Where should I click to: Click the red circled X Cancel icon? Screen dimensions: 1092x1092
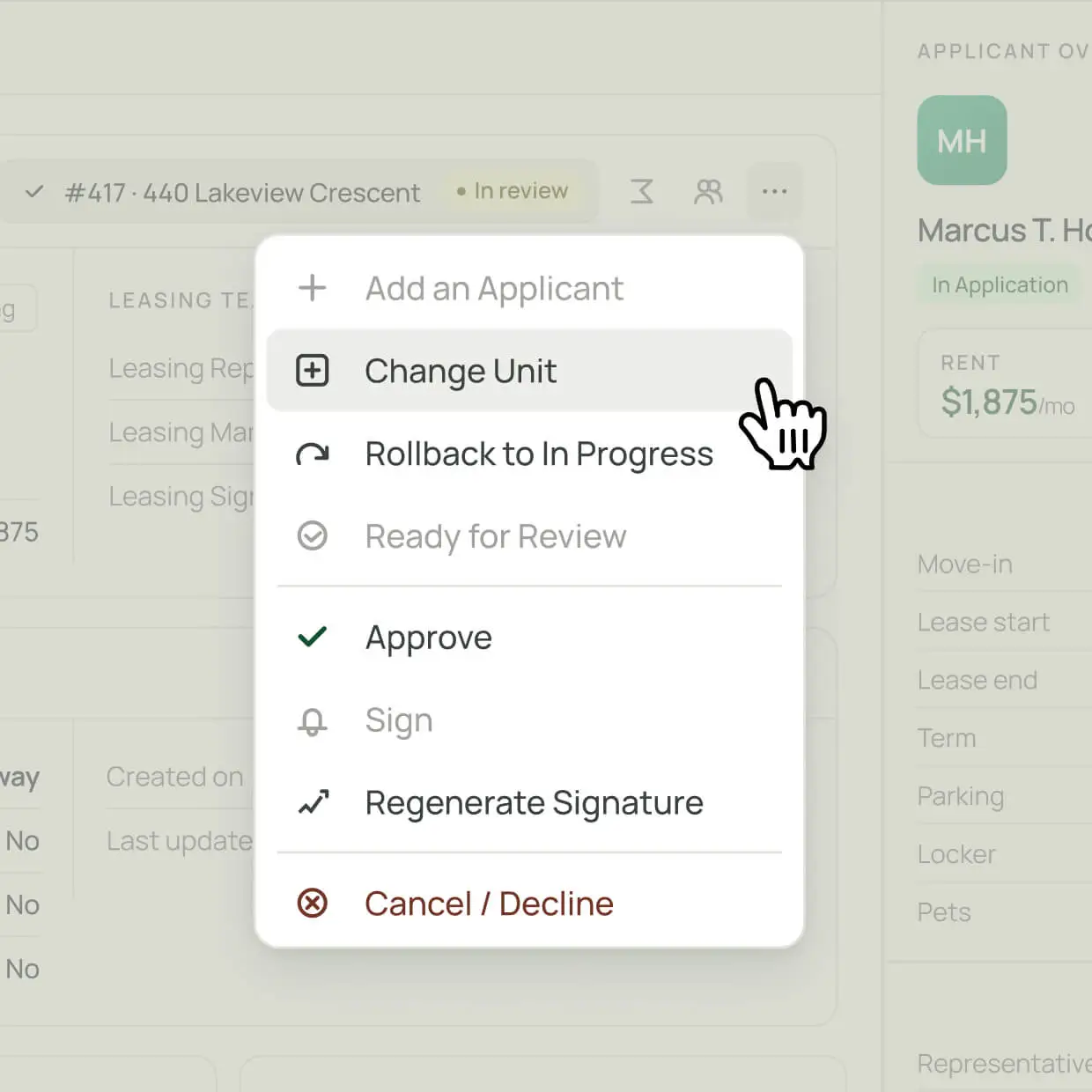[x=312, y=903]
